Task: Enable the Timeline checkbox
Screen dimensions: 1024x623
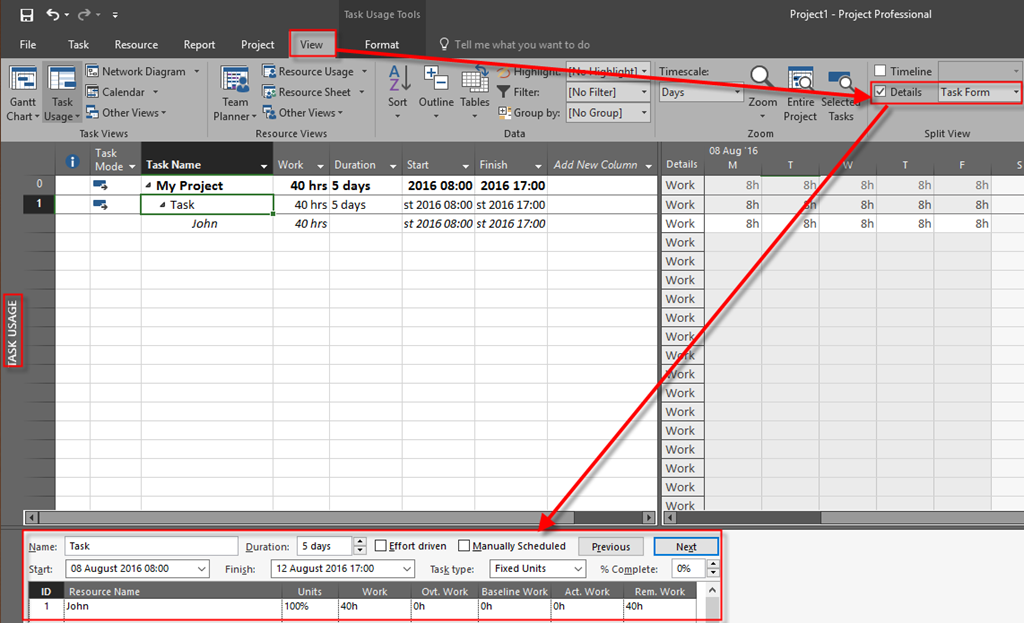Action: point(880,71)
